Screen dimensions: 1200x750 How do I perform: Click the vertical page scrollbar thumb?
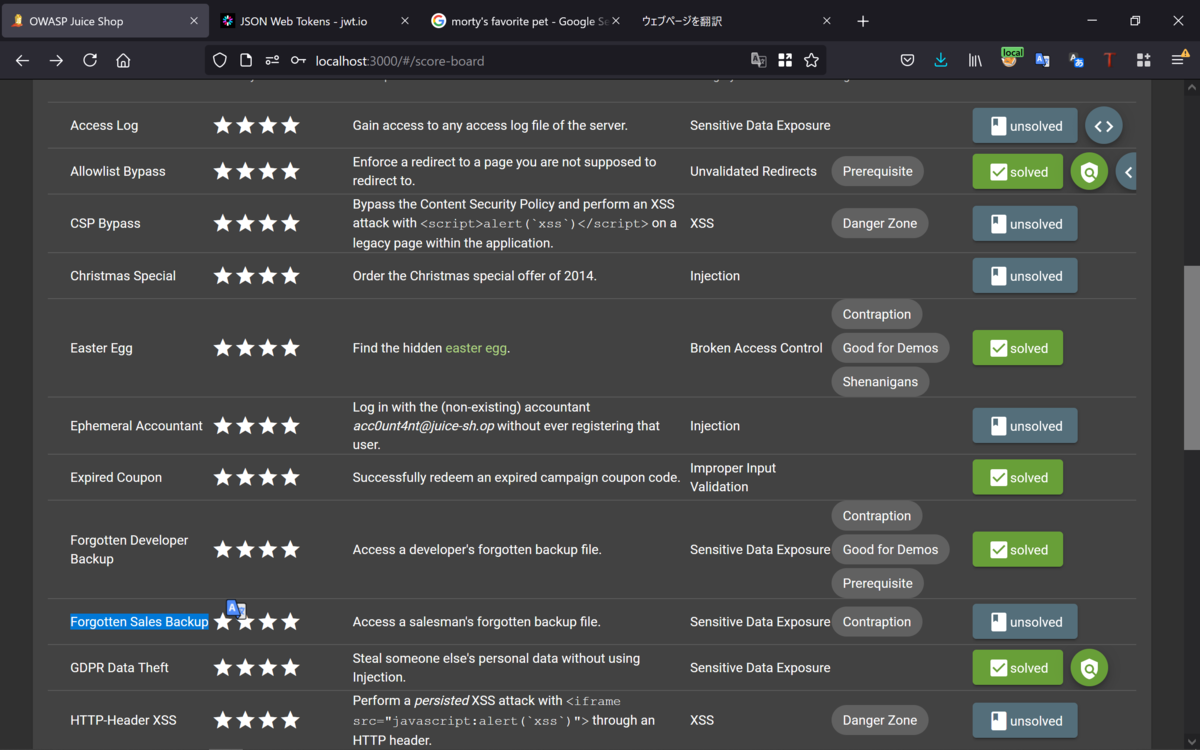1192,357
